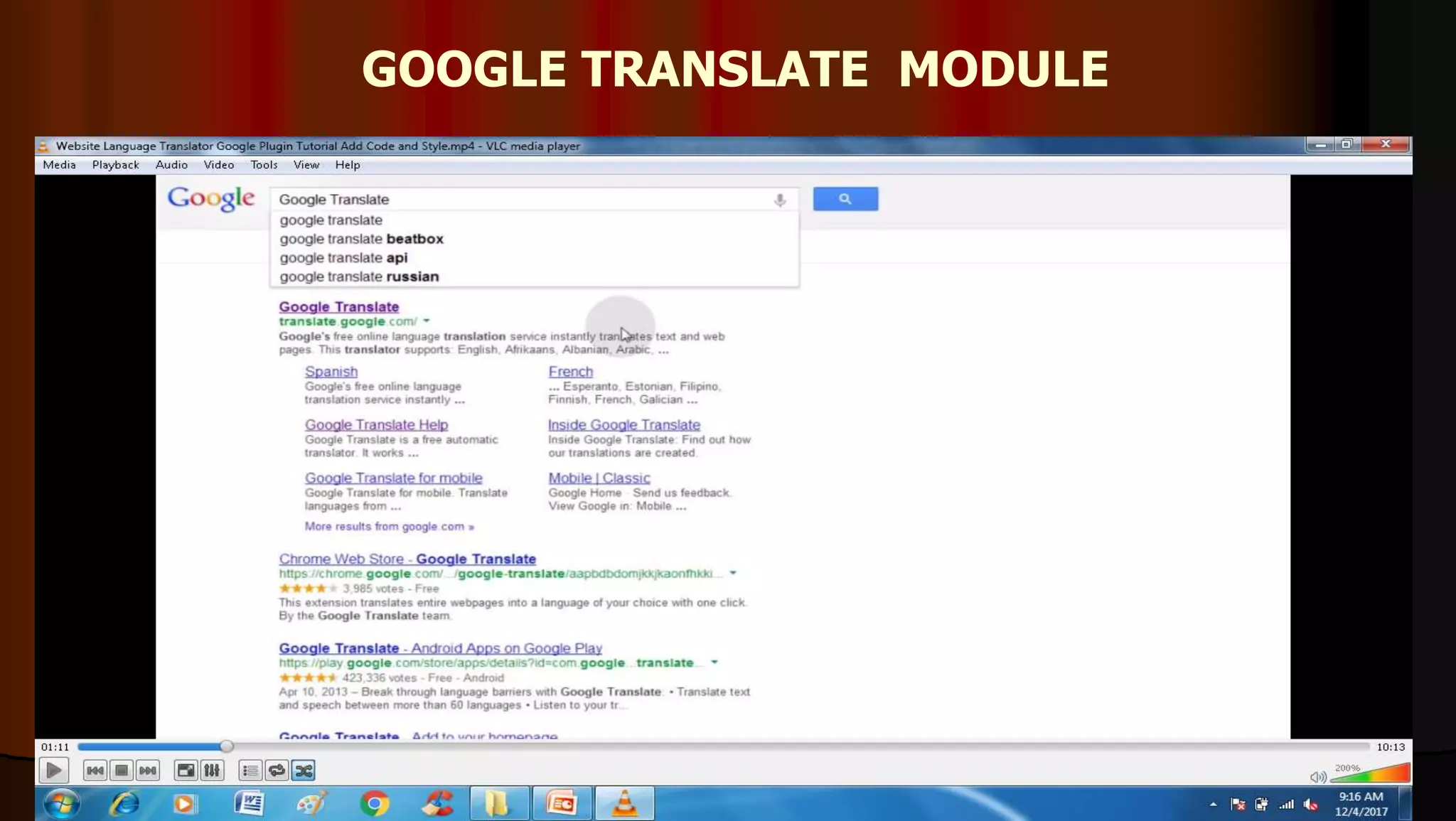Click the microphone voice search icon
The height and width of the screenshot is (821, 1456).
(x=780, y=200)
